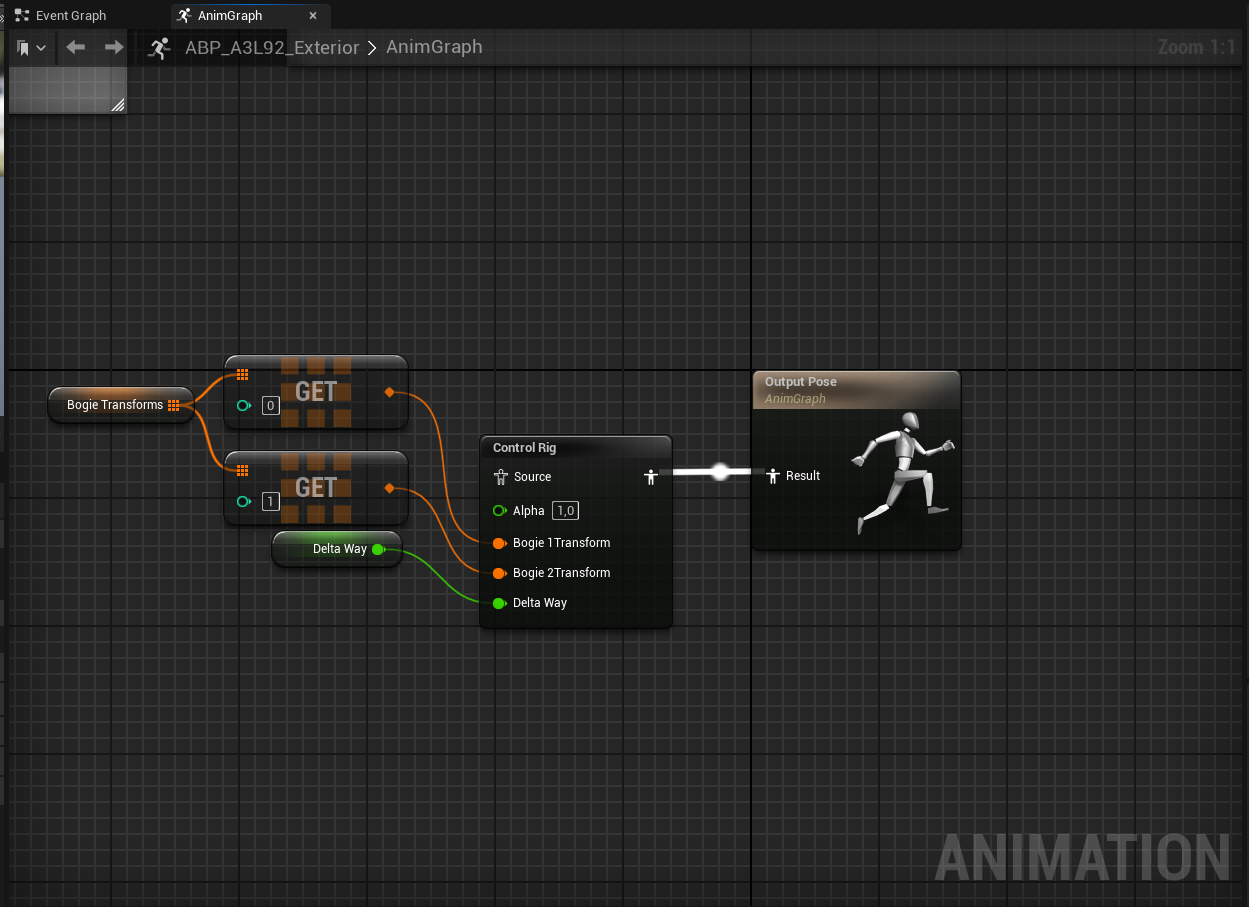Switch to the Event Graph tab
The width and height of the screenshot is (1249, 907).
click(70, 16)
